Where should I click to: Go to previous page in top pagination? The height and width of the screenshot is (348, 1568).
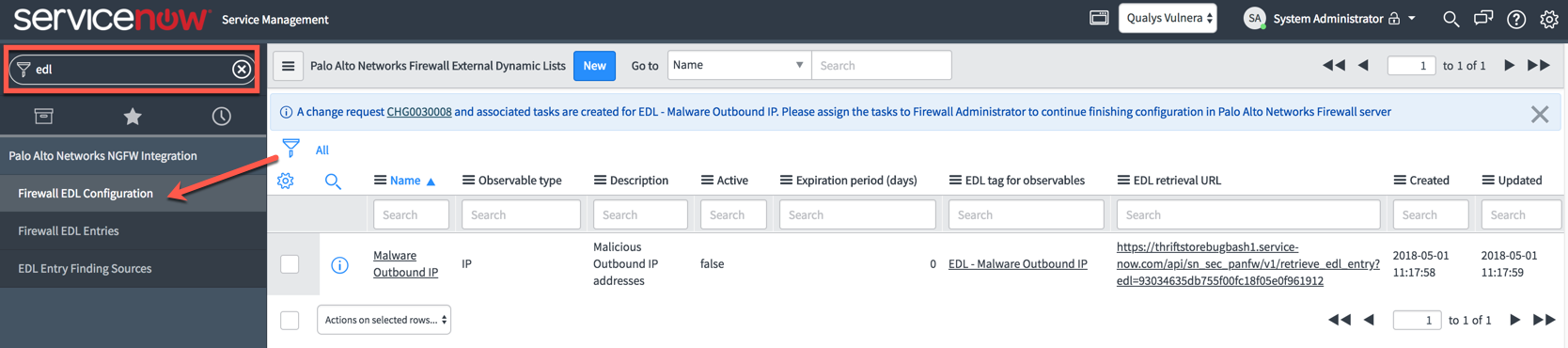tap(1363, 65)
